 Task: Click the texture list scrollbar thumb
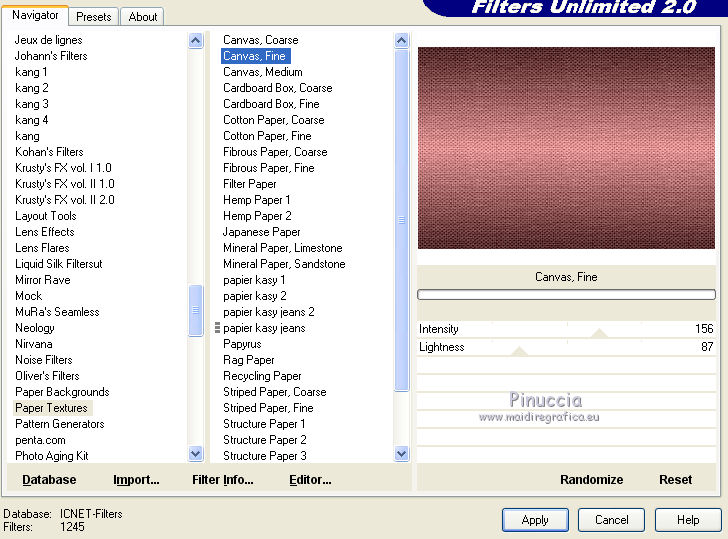[x=402, y=220]
